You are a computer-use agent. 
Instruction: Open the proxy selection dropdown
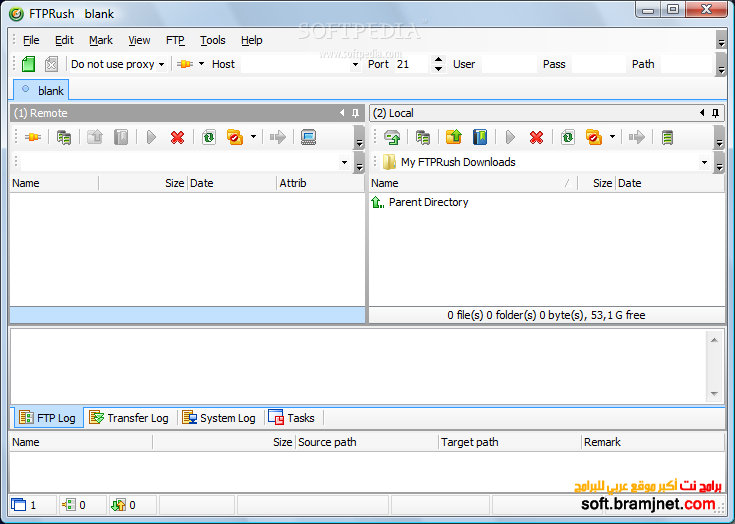pyautogui.click(x=161, y=64)
